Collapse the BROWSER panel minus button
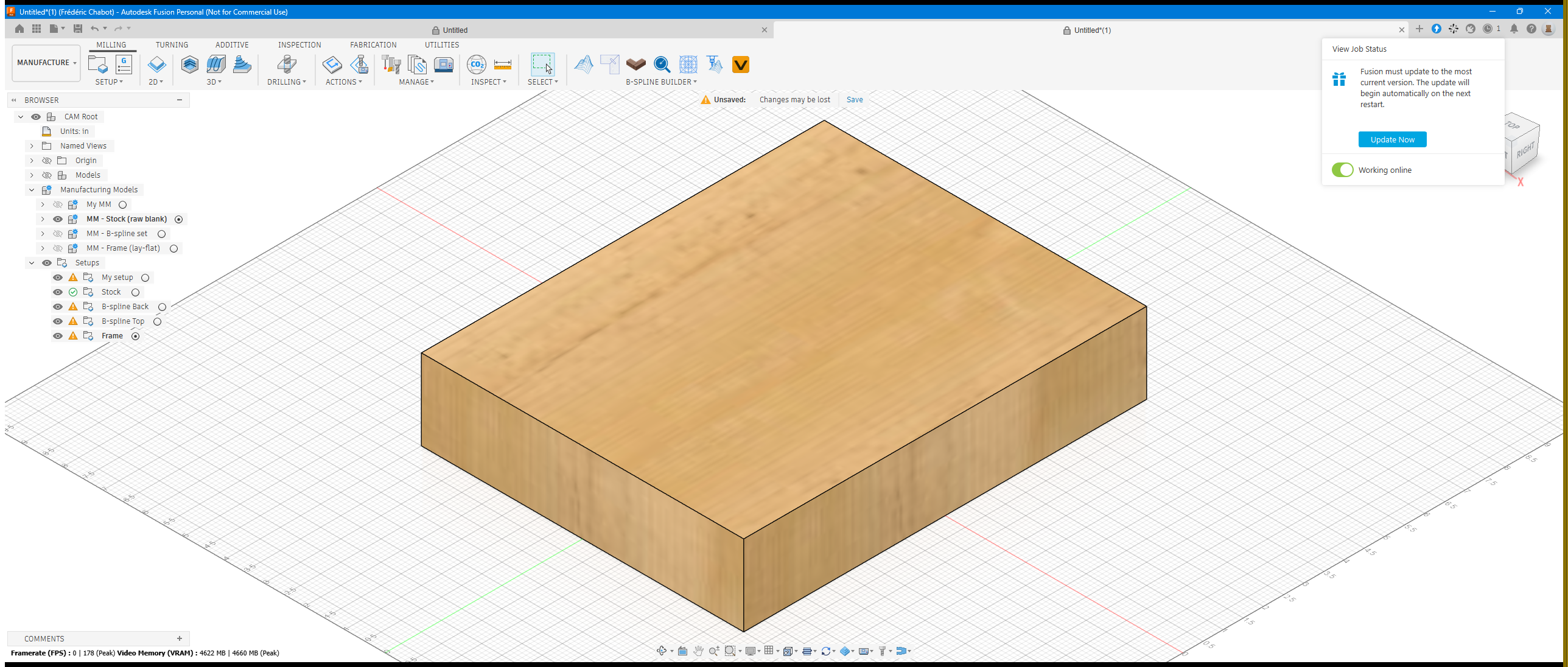 180,100
